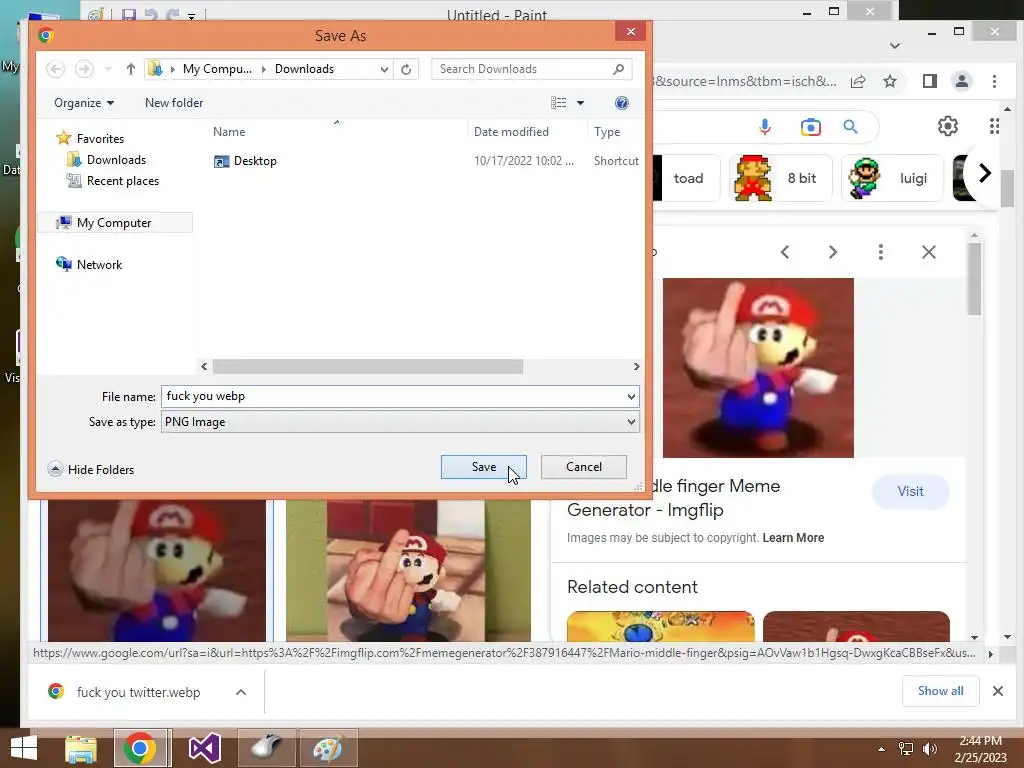Select the luigi filter chip
The width and height of the screenshot is (1024, 768).
[x=893, y=178]
